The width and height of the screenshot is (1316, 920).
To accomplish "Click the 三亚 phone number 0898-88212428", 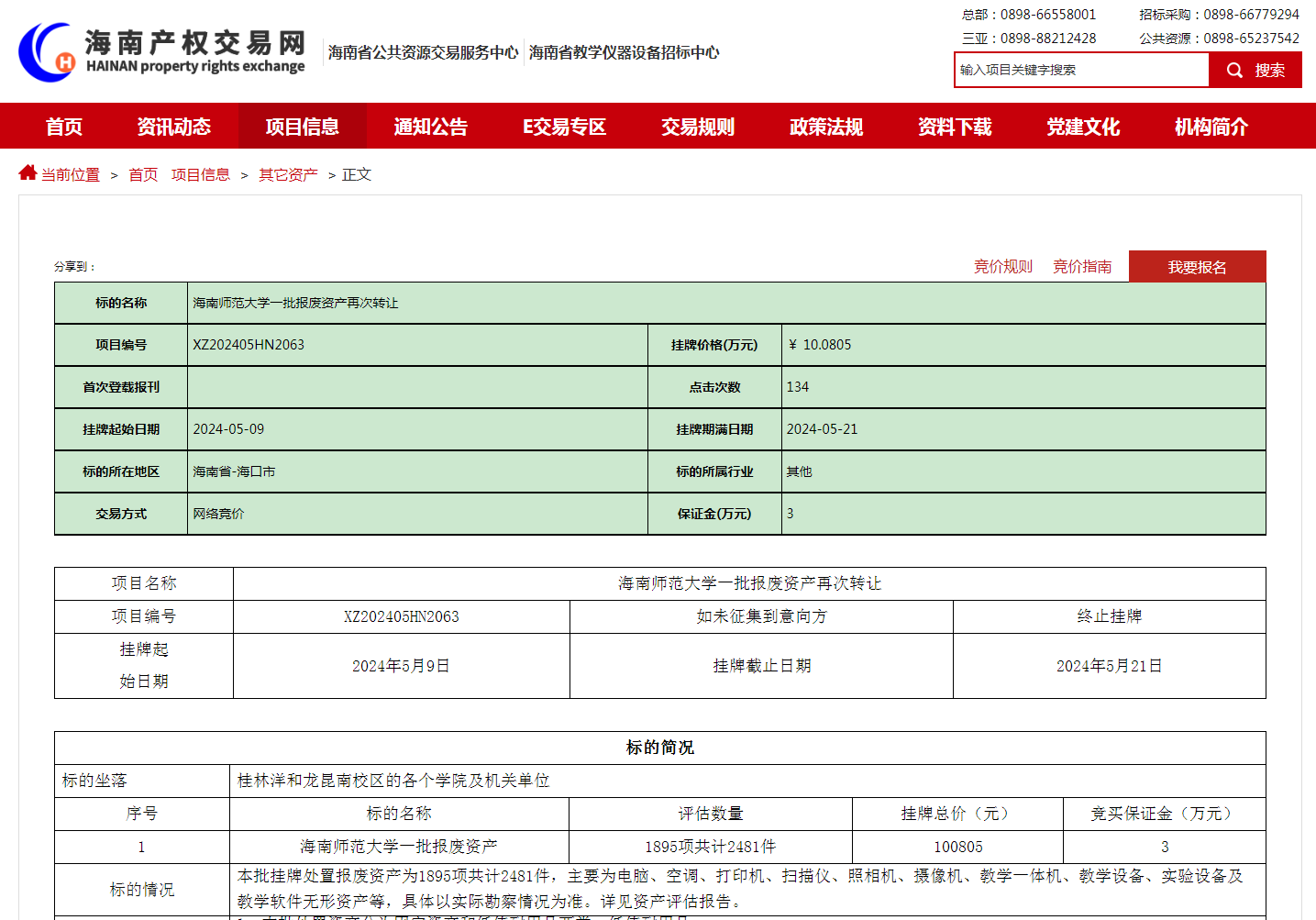I will tap(1048, 39).
